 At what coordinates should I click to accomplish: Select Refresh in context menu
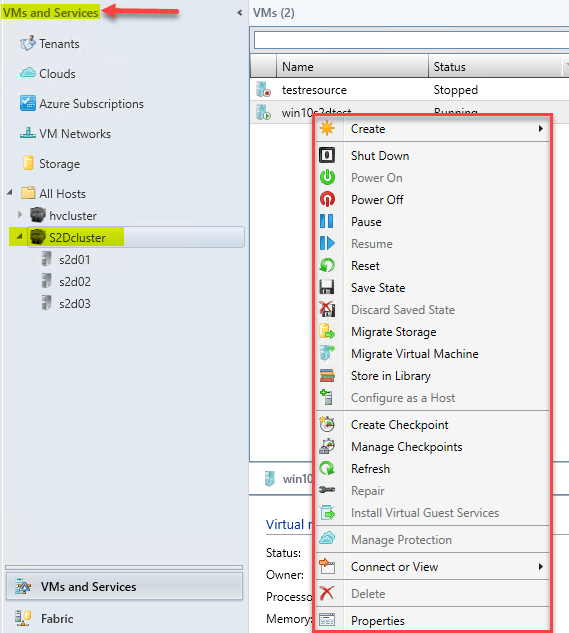(432, 468)
